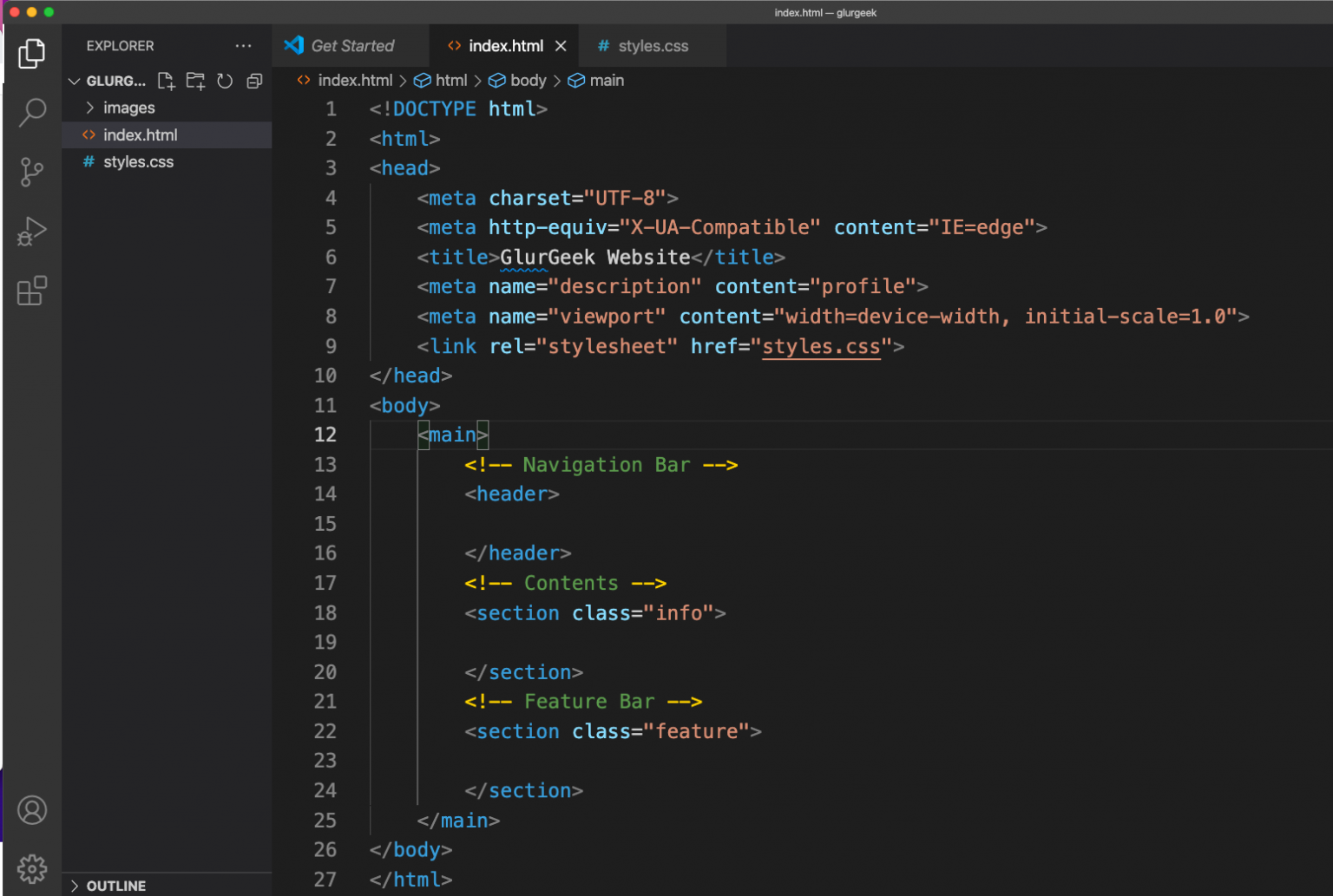
Task: Switch to the Get Started tab
Action: pos(351,46)
